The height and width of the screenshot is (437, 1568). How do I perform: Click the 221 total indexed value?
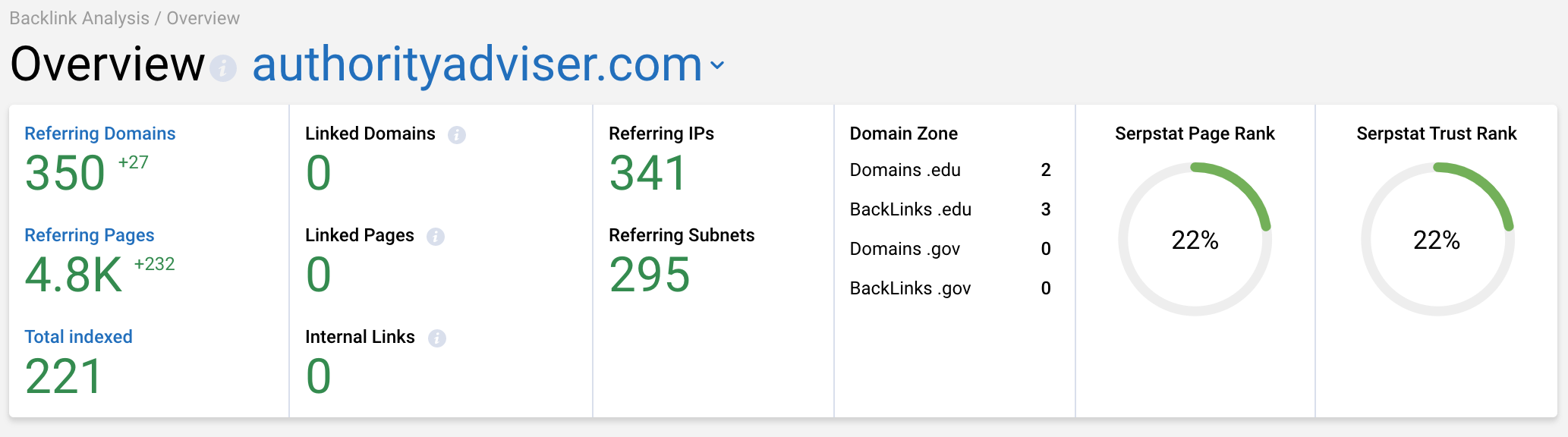coord(64,376)
